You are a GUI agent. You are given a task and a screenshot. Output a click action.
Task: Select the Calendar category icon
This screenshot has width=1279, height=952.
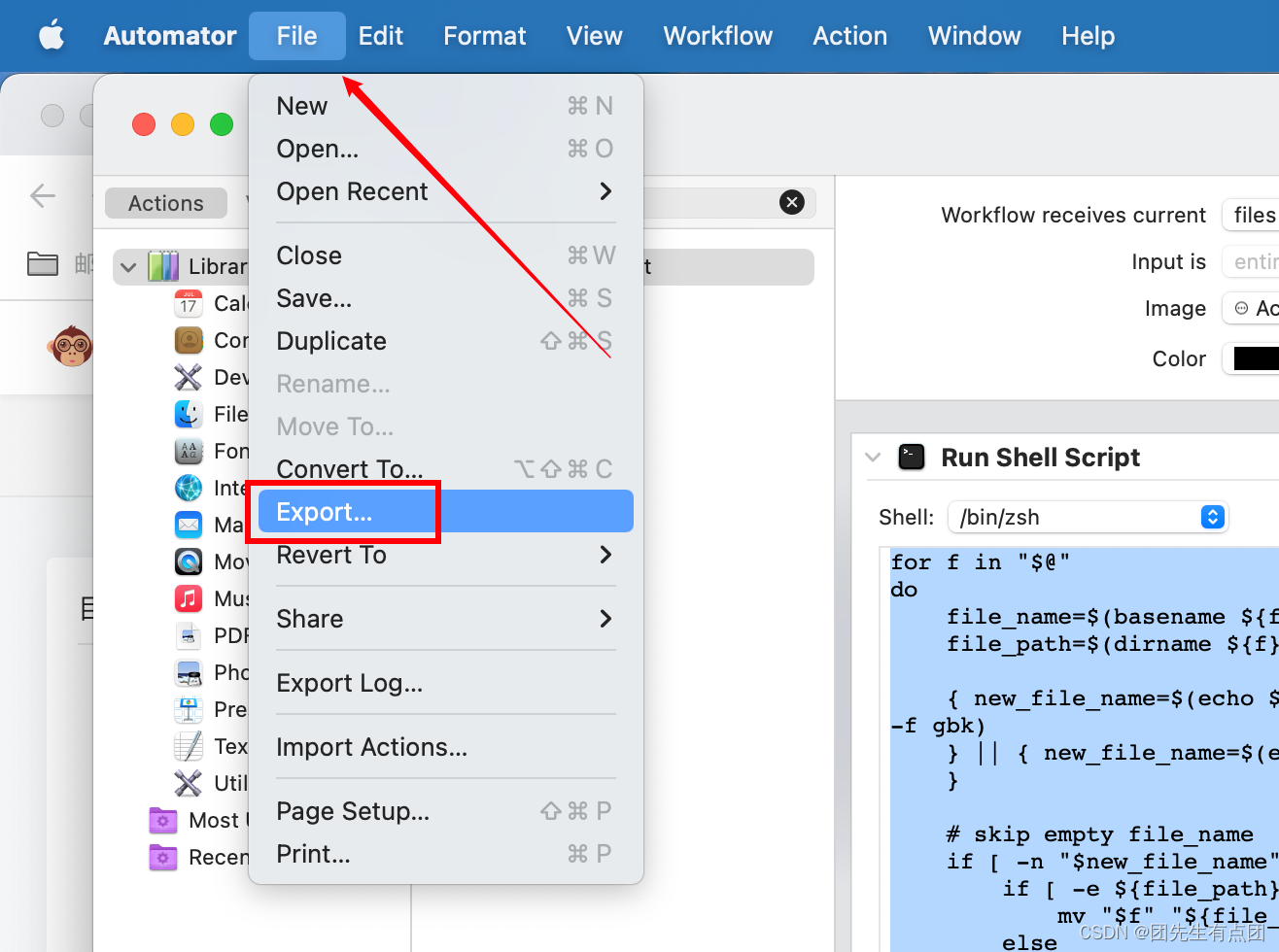(x=189, y=303)
